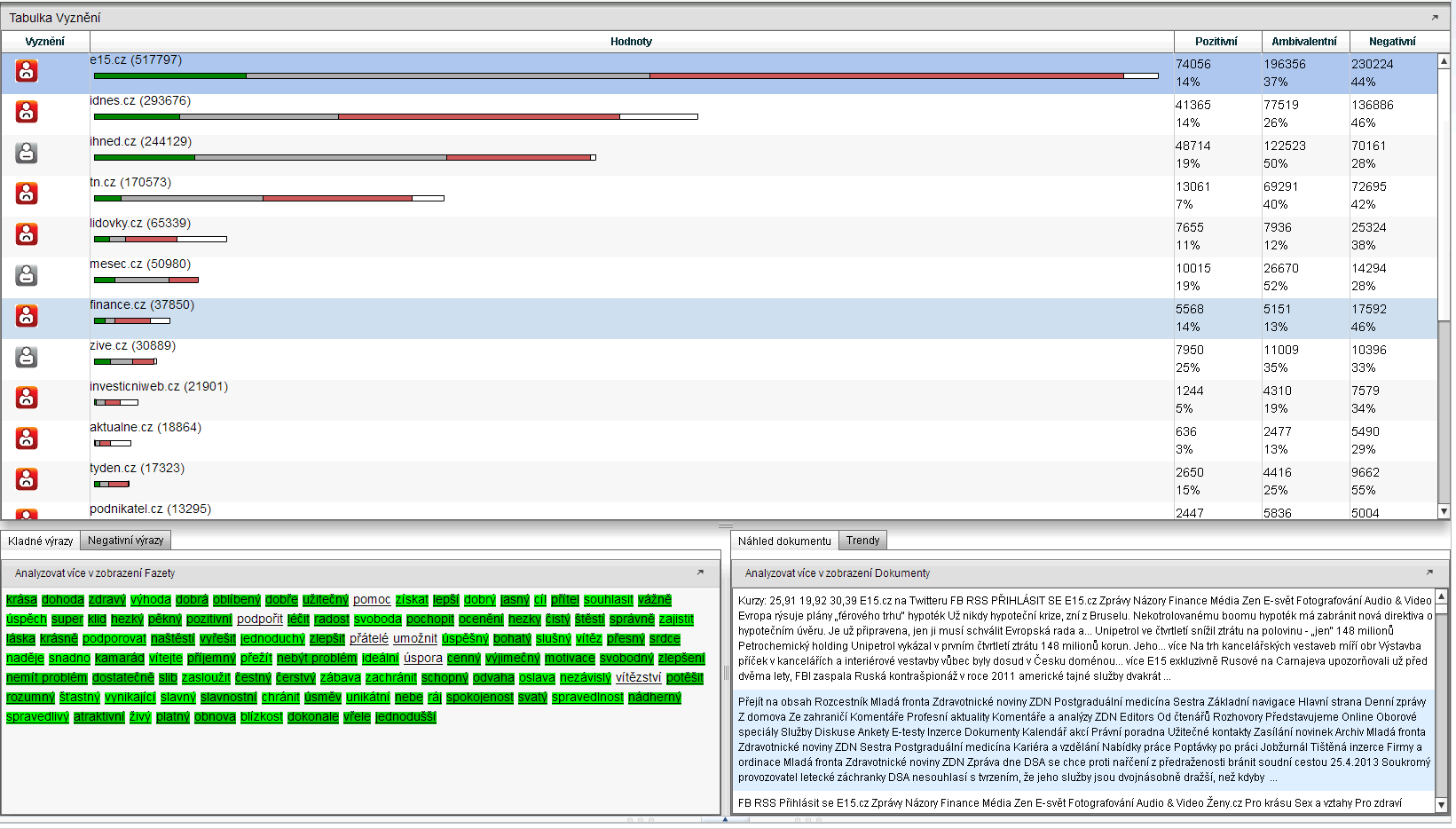This screenshot has width=1456, height=829.
Task: Click the negative sentiment icon for investicniweb.cz
Action: (x=27, y=398)
